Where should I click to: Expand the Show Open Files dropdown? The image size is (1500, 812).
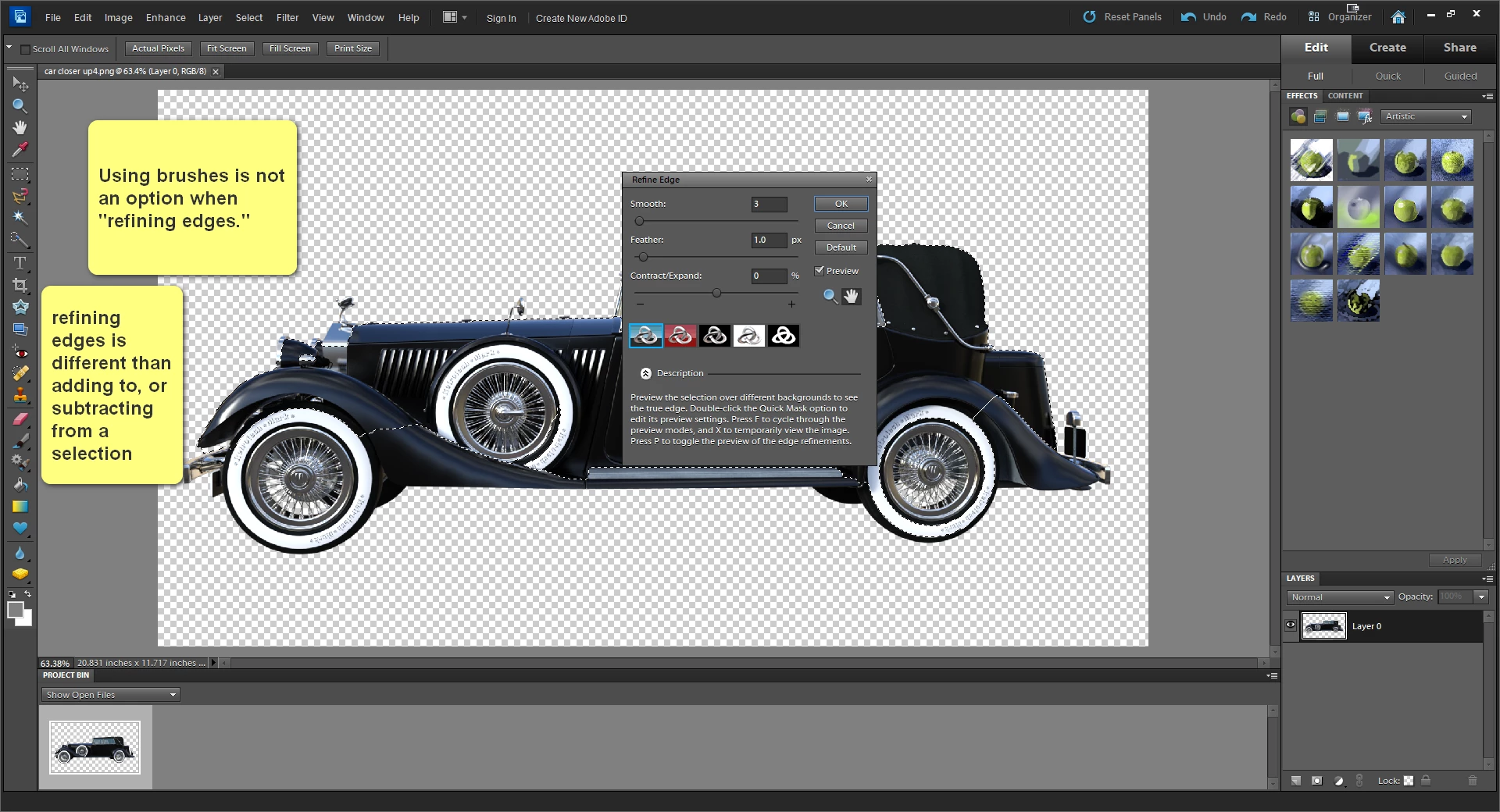[109, 695]
